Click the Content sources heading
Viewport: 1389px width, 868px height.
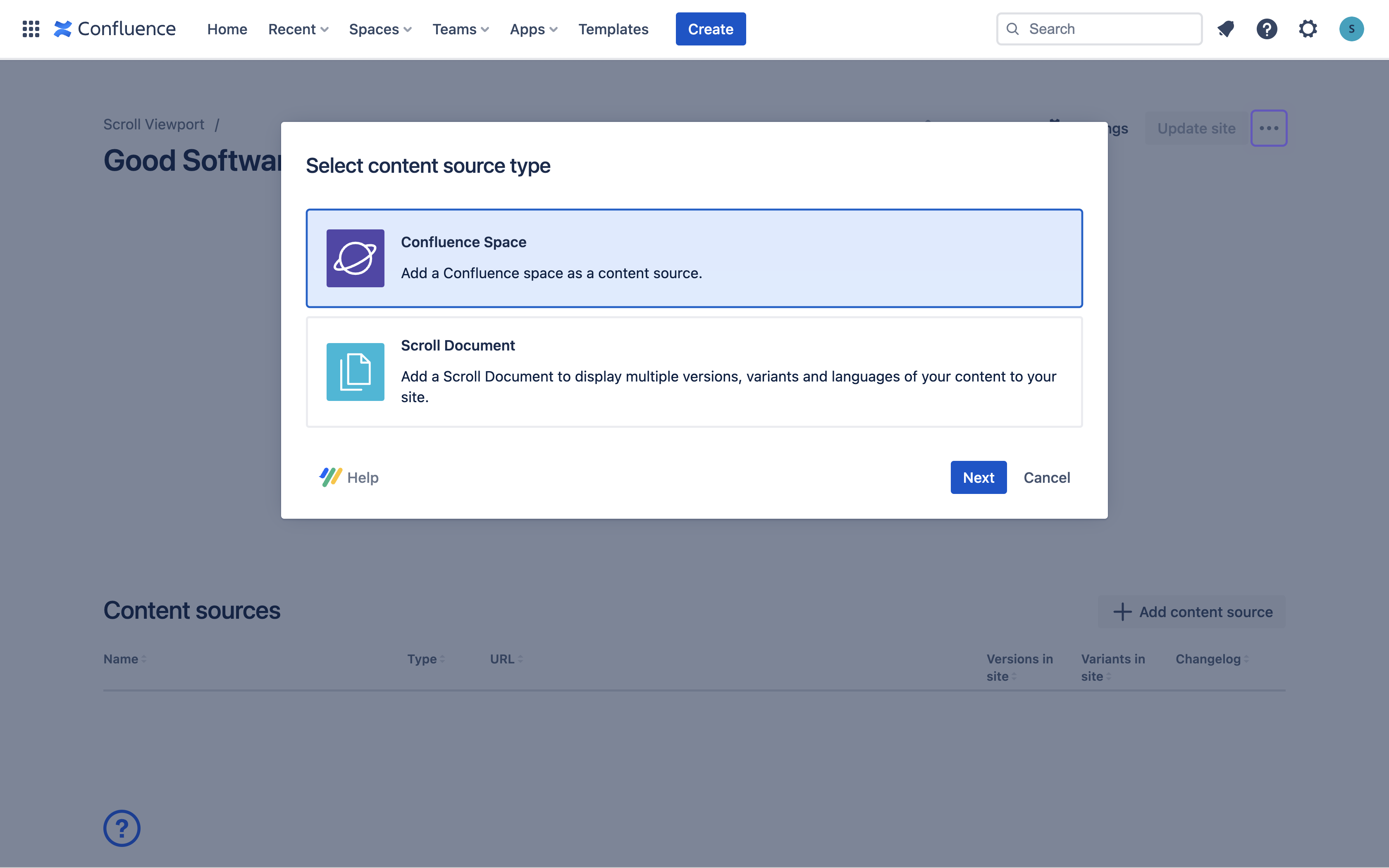click(x=192, y=610)
